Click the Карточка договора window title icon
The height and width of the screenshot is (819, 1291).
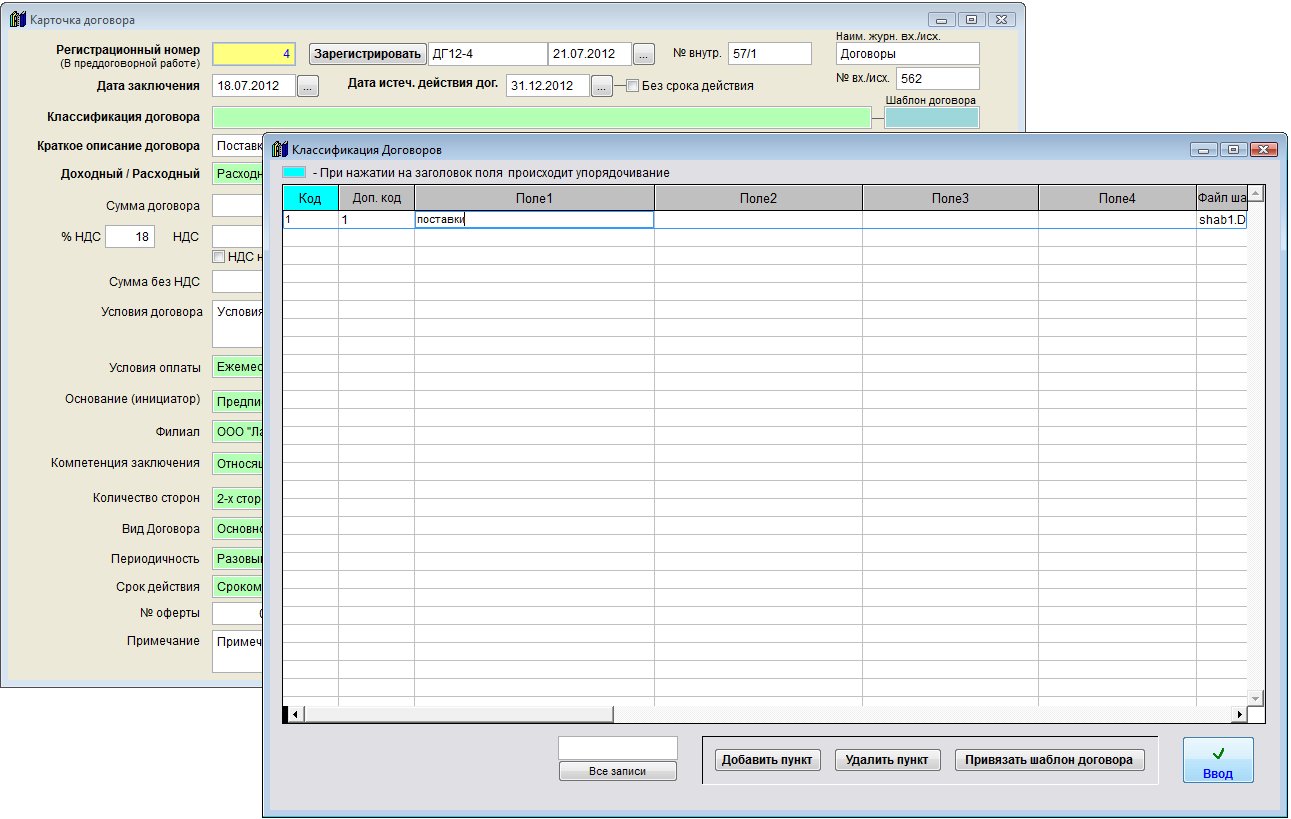pyautogui.click(x=16, y=19)
